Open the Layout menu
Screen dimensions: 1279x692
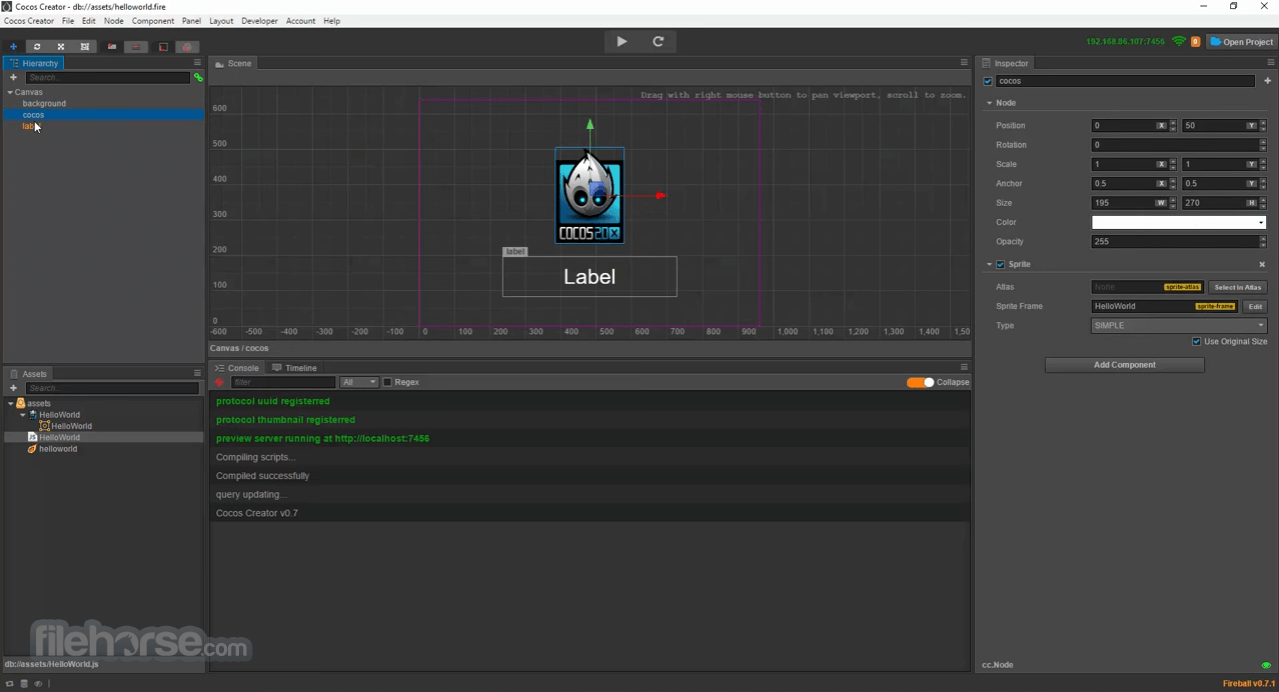click(221, 21)
